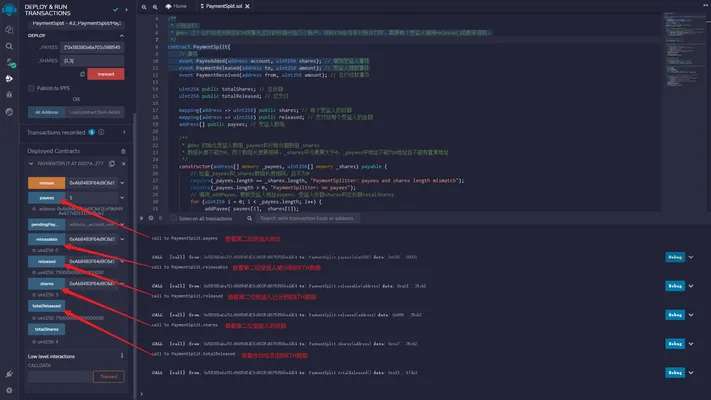Screen dimensions: 711x400
Task: Open the Plugin manager icon near bottom
Action: click(x=9, y=374)
